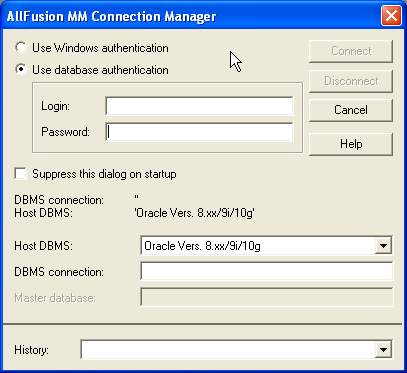
Task: Click the greyed Master database: label
Action: click(x=55, y=298)
